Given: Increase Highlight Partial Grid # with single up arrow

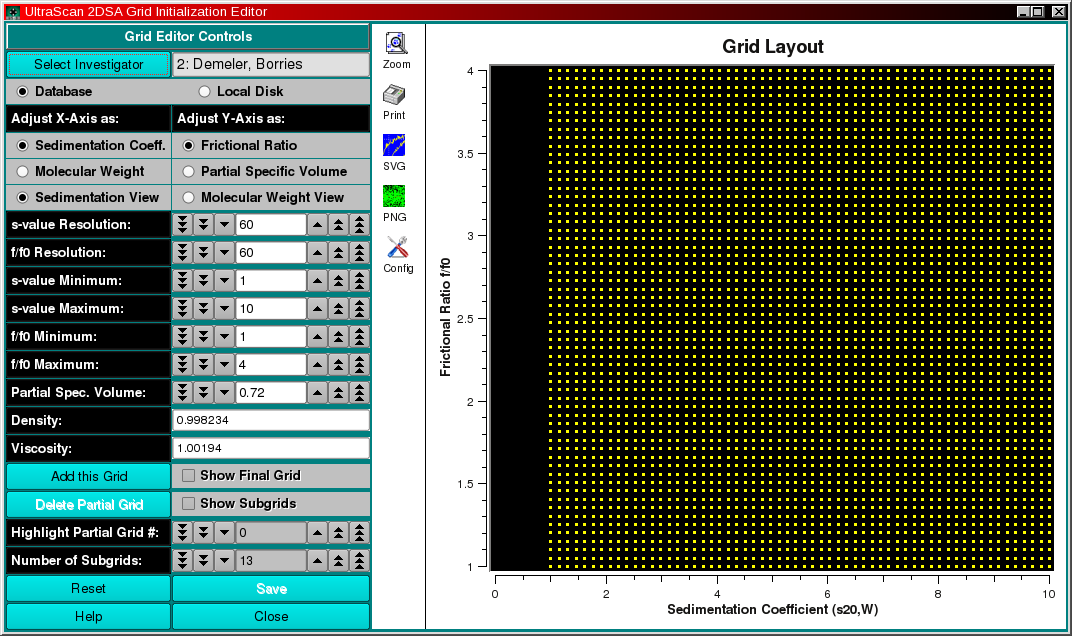Looking at the screenshot, I should [x=317, y=533].
